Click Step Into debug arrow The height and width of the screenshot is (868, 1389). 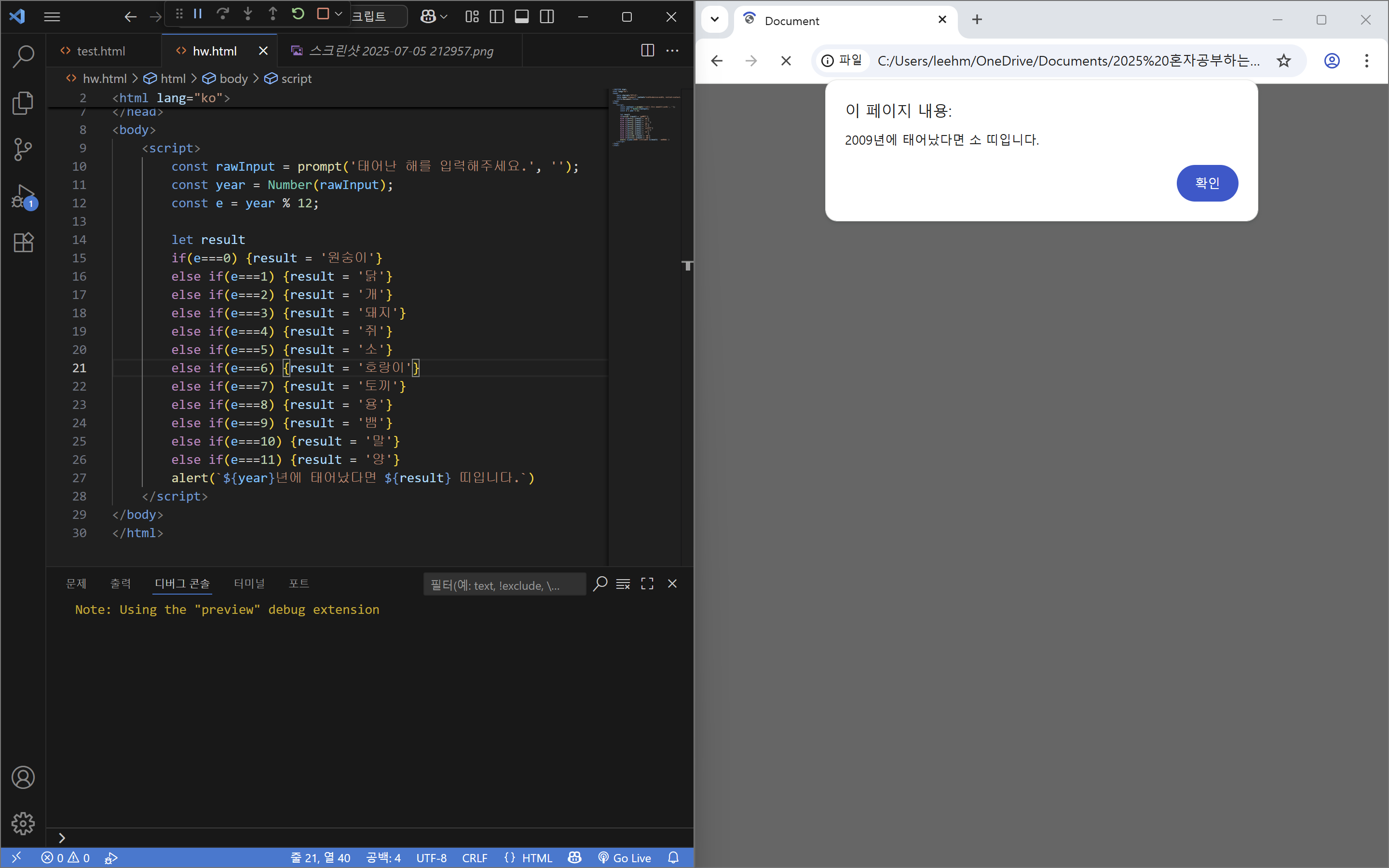tap(248, 14)
